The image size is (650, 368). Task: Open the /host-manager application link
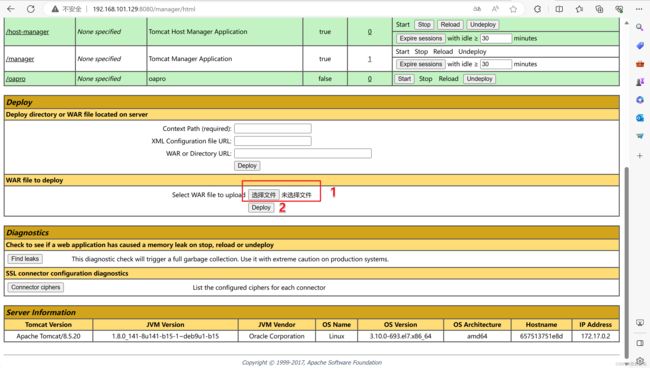coord(27,32)
